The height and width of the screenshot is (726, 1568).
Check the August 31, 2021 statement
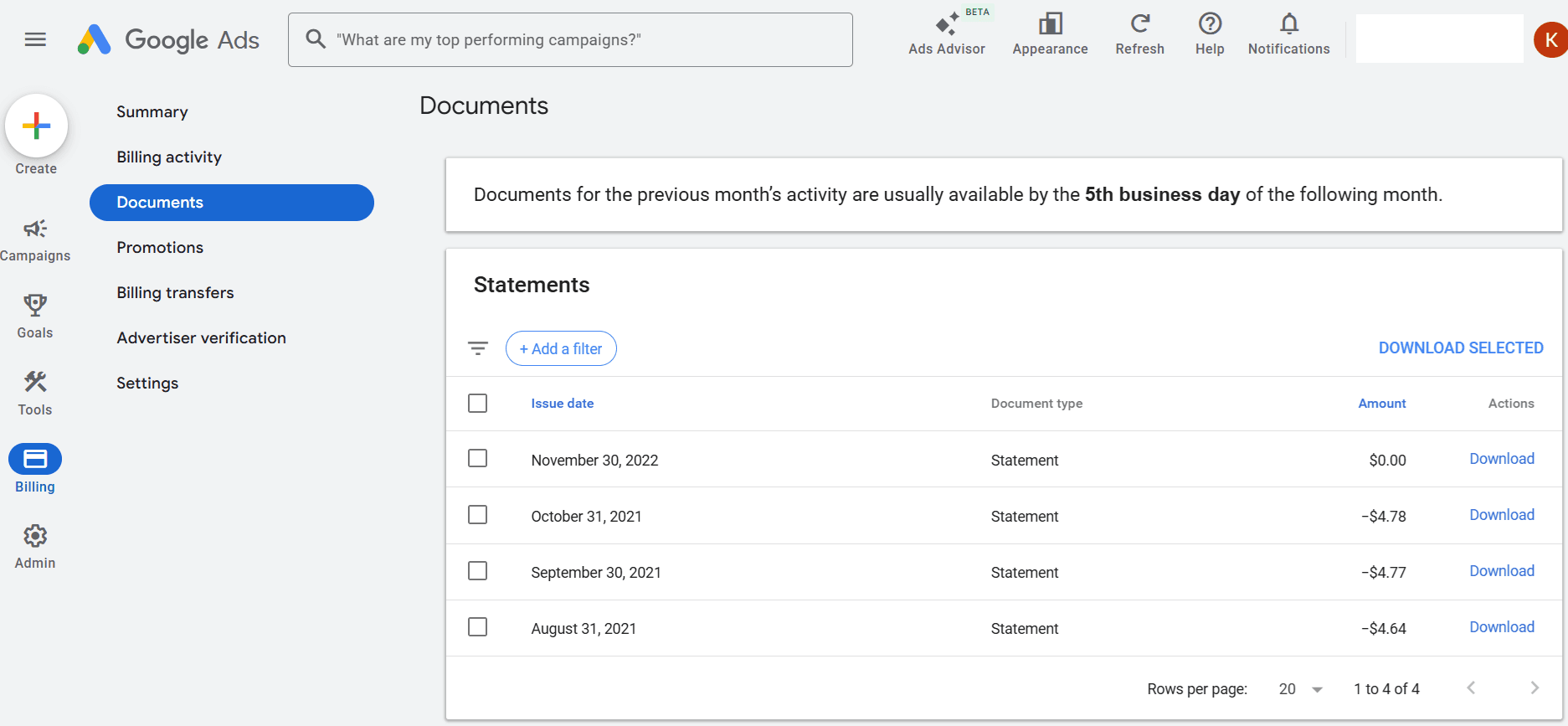(478, 626)
